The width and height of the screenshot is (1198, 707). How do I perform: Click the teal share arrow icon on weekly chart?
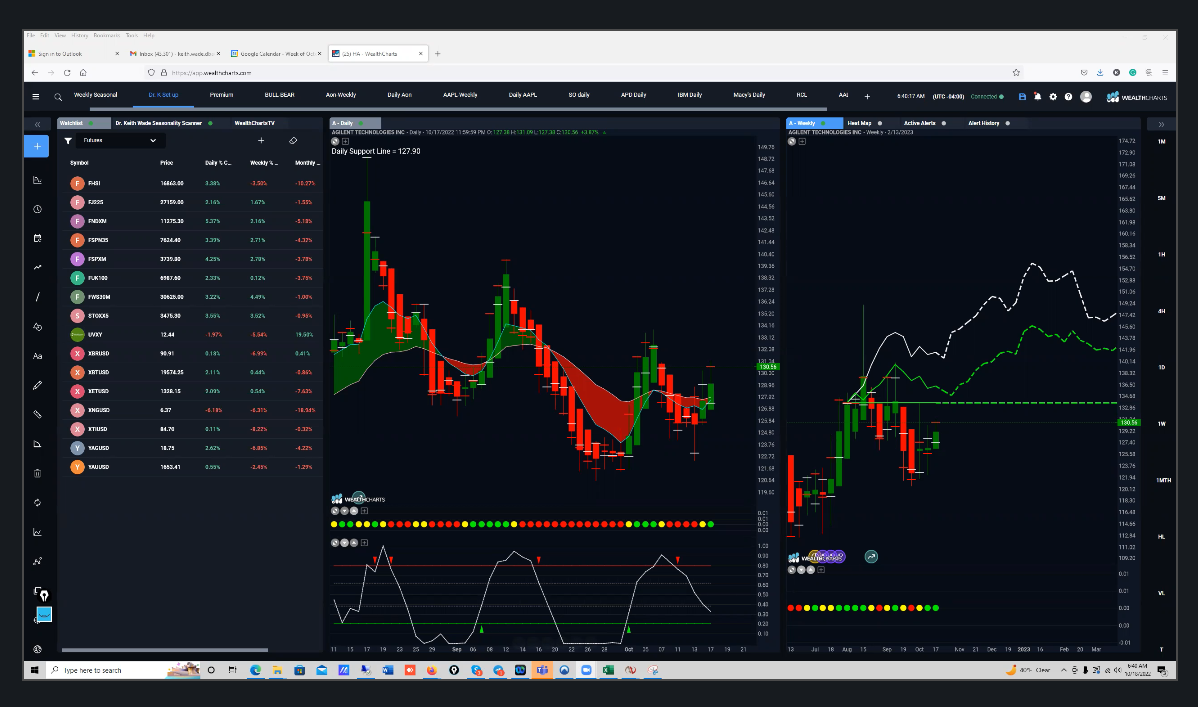871,556
